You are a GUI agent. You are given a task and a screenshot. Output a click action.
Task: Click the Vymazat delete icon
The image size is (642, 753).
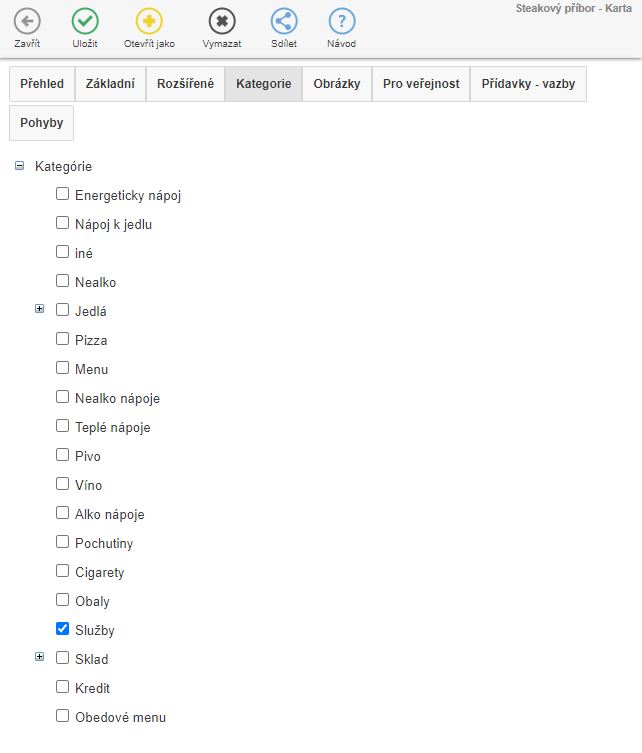coord(222,21)
